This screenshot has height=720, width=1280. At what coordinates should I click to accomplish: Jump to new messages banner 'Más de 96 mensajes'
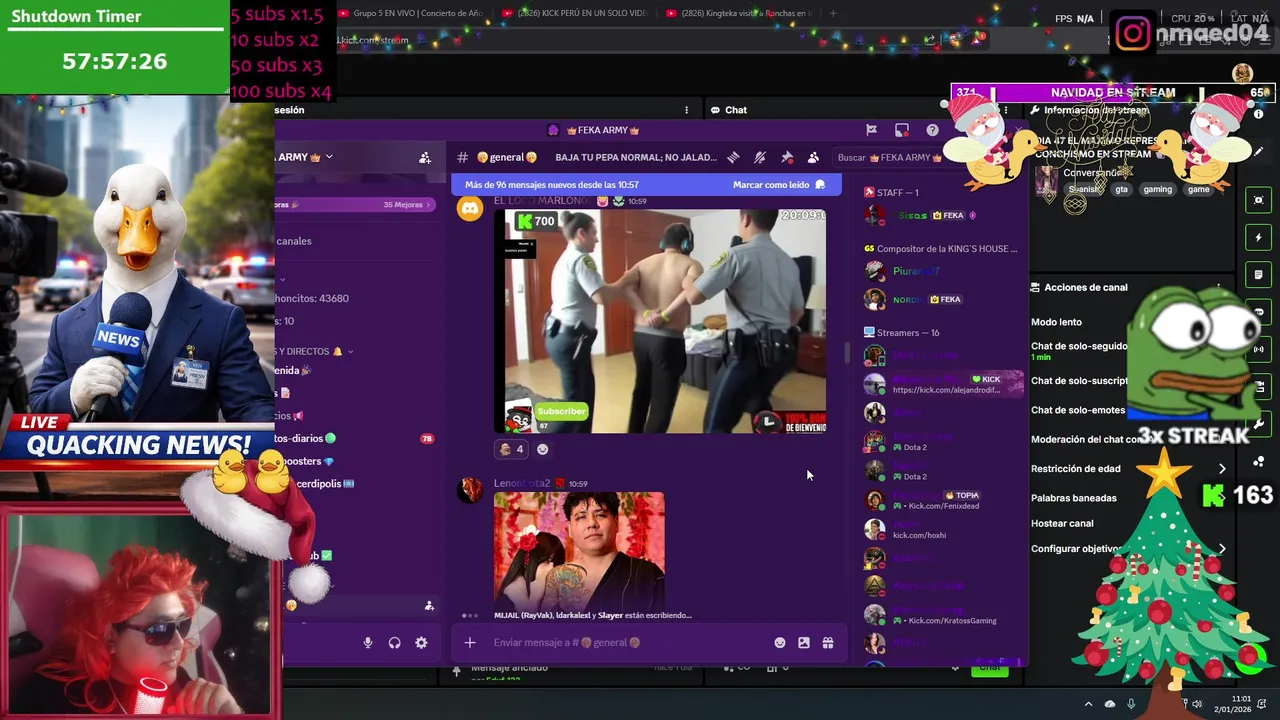coord(552,184)
